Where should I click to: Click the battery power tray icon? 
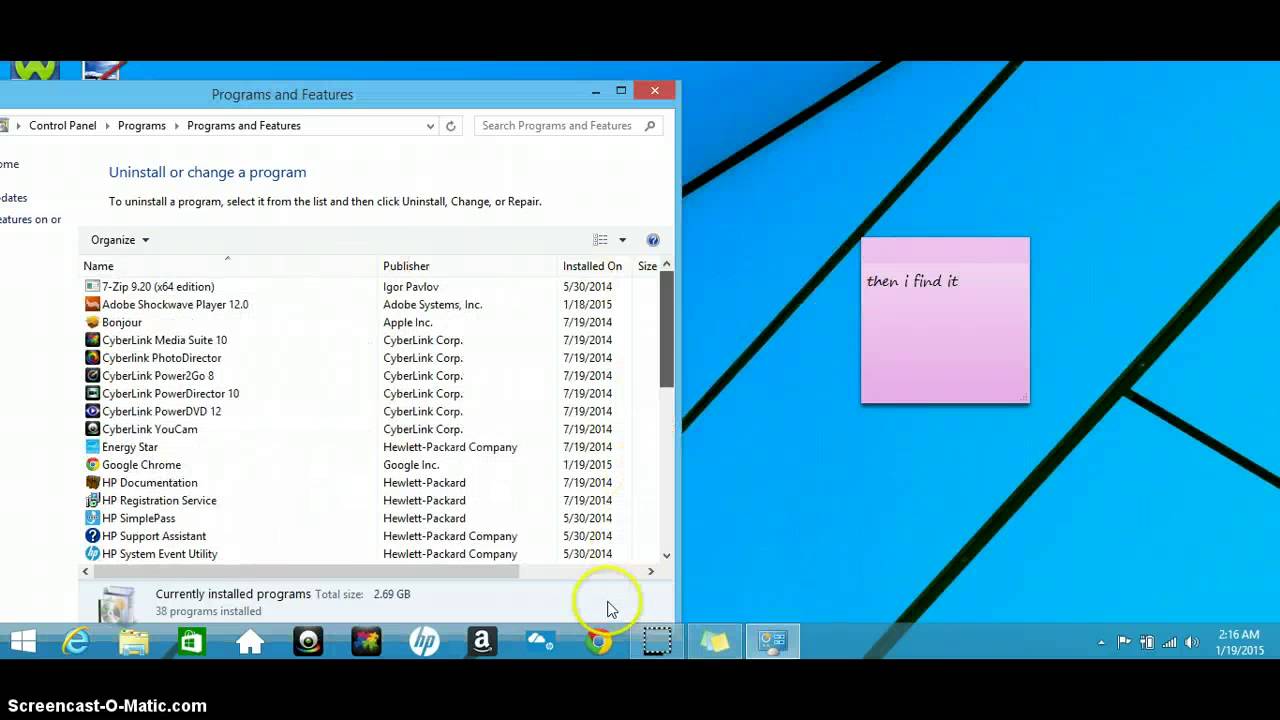[x=1147, y=642]
